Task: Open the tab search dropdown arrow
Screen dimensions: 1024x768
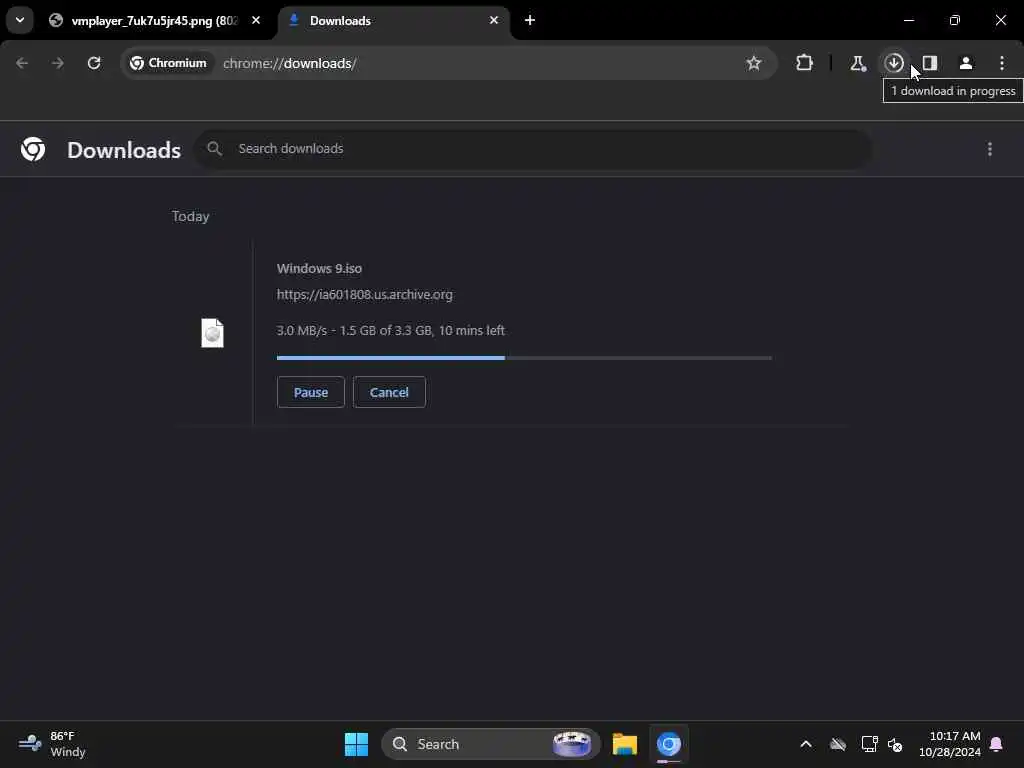Action: (20, 20)
